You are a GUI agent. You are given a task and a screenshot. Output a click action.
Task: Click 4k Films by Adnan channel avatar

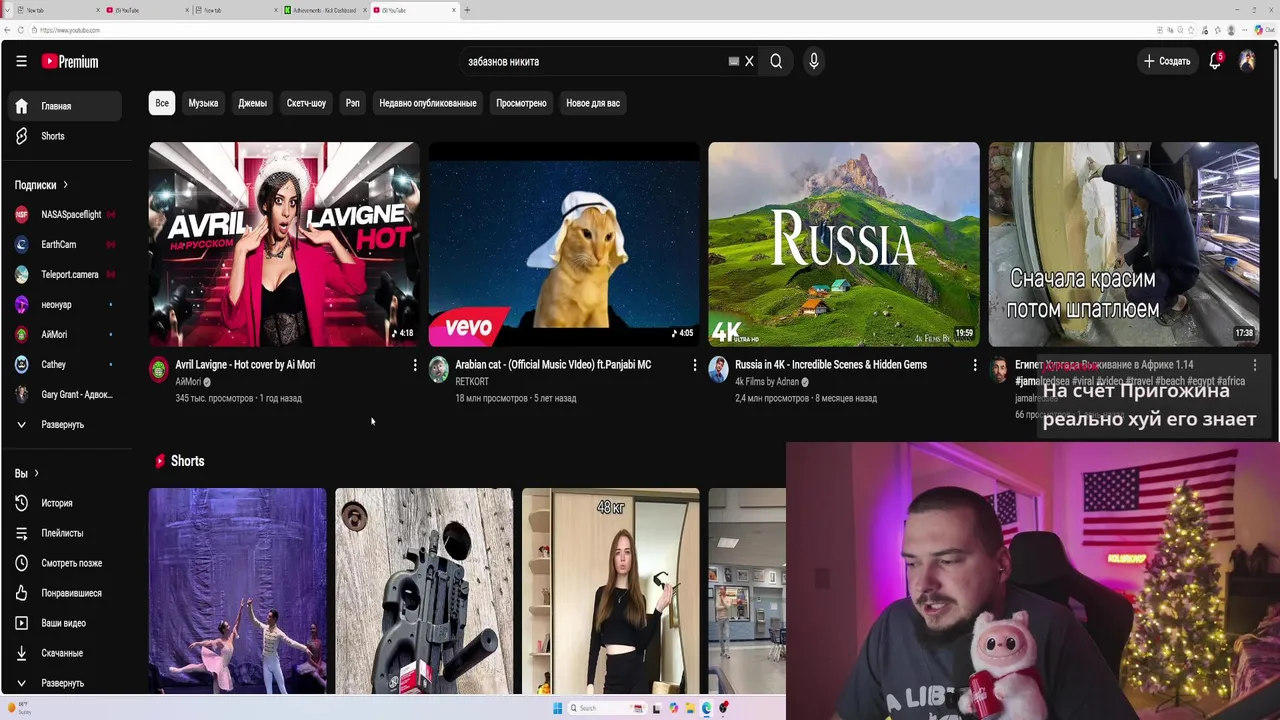[x=719, y=370]
